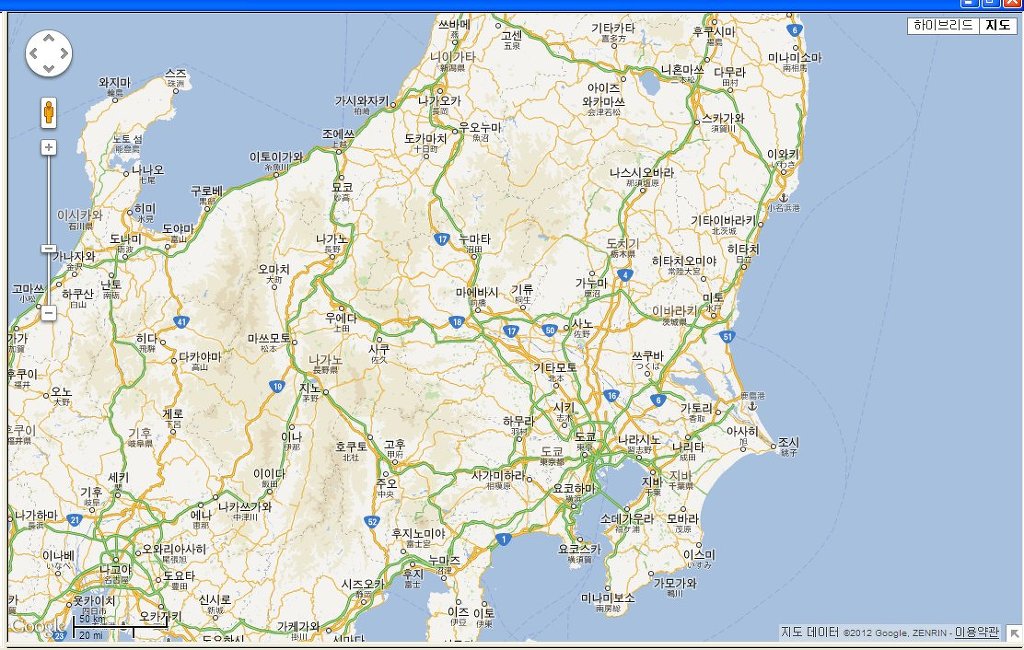Click the 사가미하라 city label
Screen dimensions: 1024x650
coord(498,476)
